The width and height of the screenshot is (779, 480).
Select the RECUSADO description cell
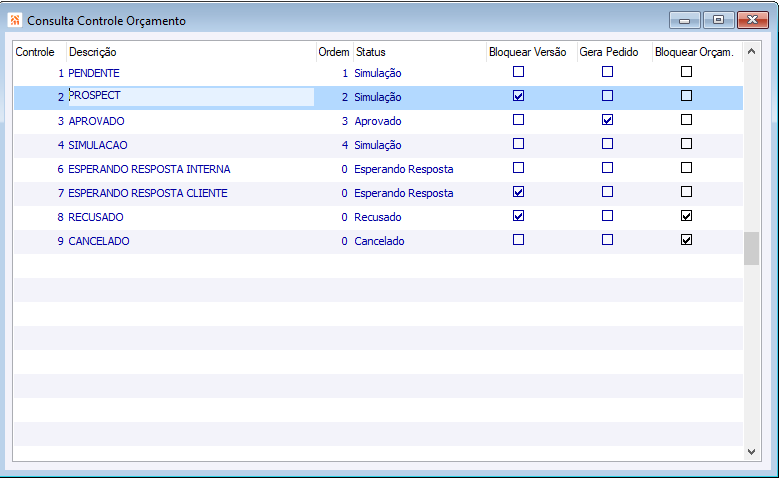tap(191, 217)
